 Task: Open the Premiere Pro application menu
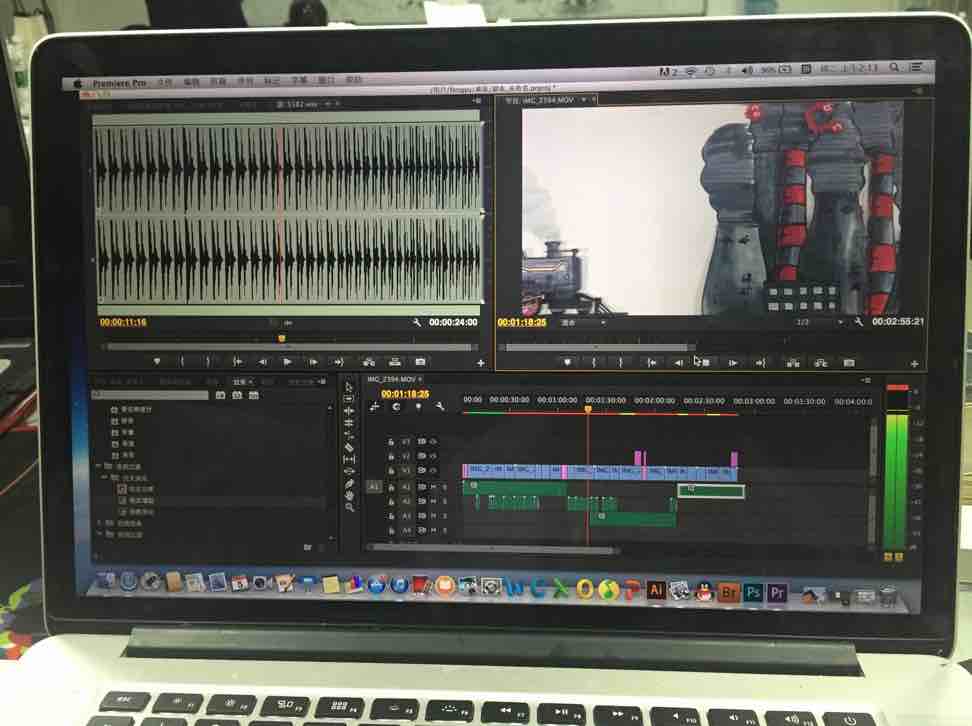(119, 83)
